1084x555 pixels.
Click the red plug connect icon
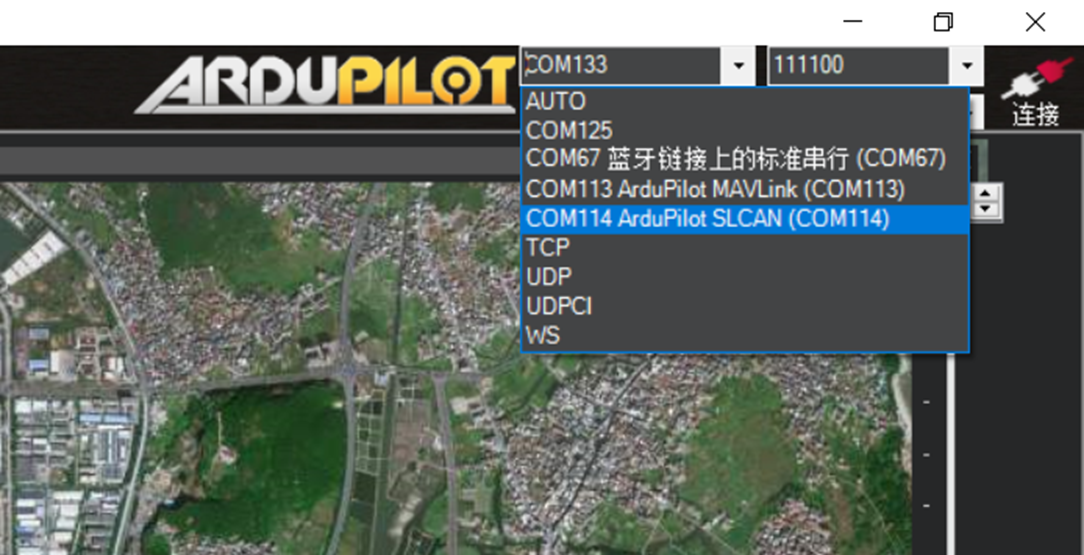tap(1034, 77)
